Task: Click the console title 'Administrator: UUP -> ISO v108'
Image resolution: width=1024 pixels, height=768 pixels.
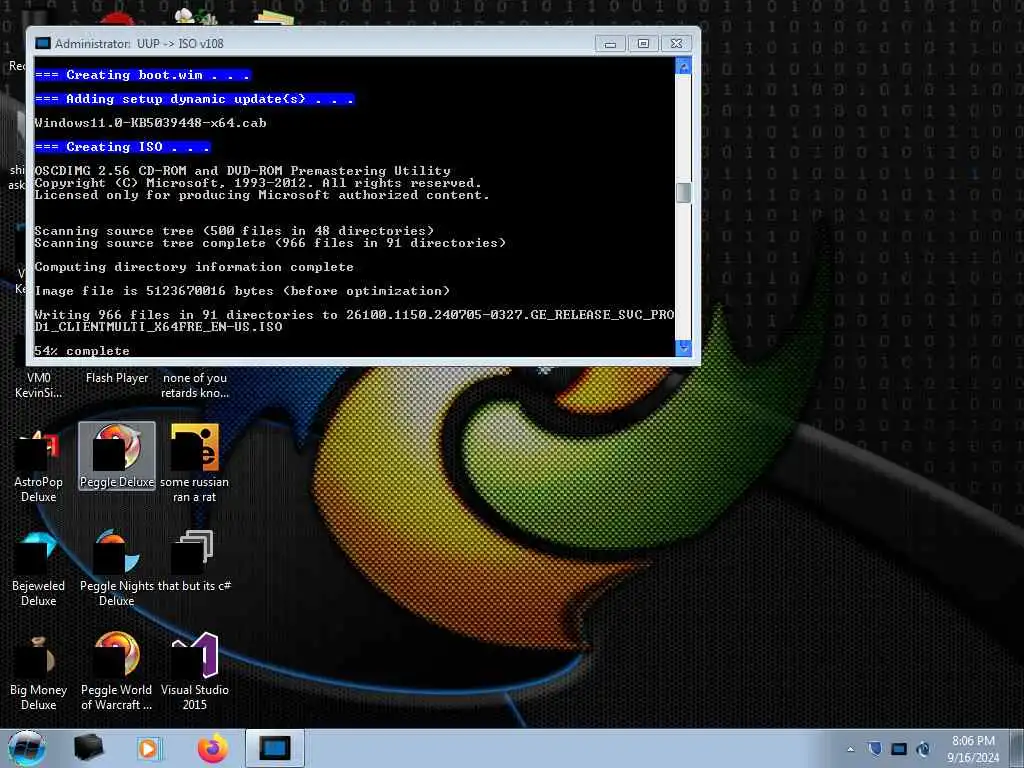Action: point(139,44)
